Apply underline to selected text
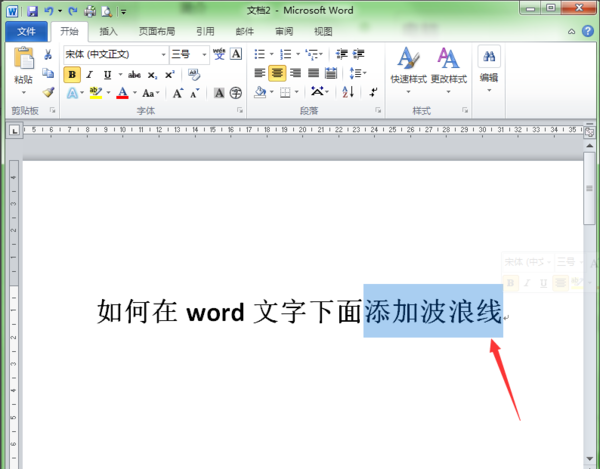 click(x=108, y=75)
